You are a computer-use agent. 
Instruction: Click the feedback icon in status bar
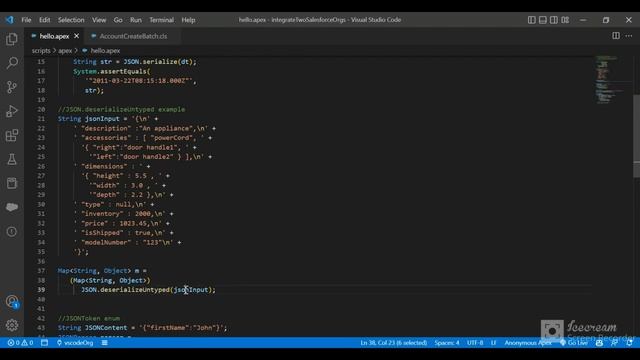point(614,343)
